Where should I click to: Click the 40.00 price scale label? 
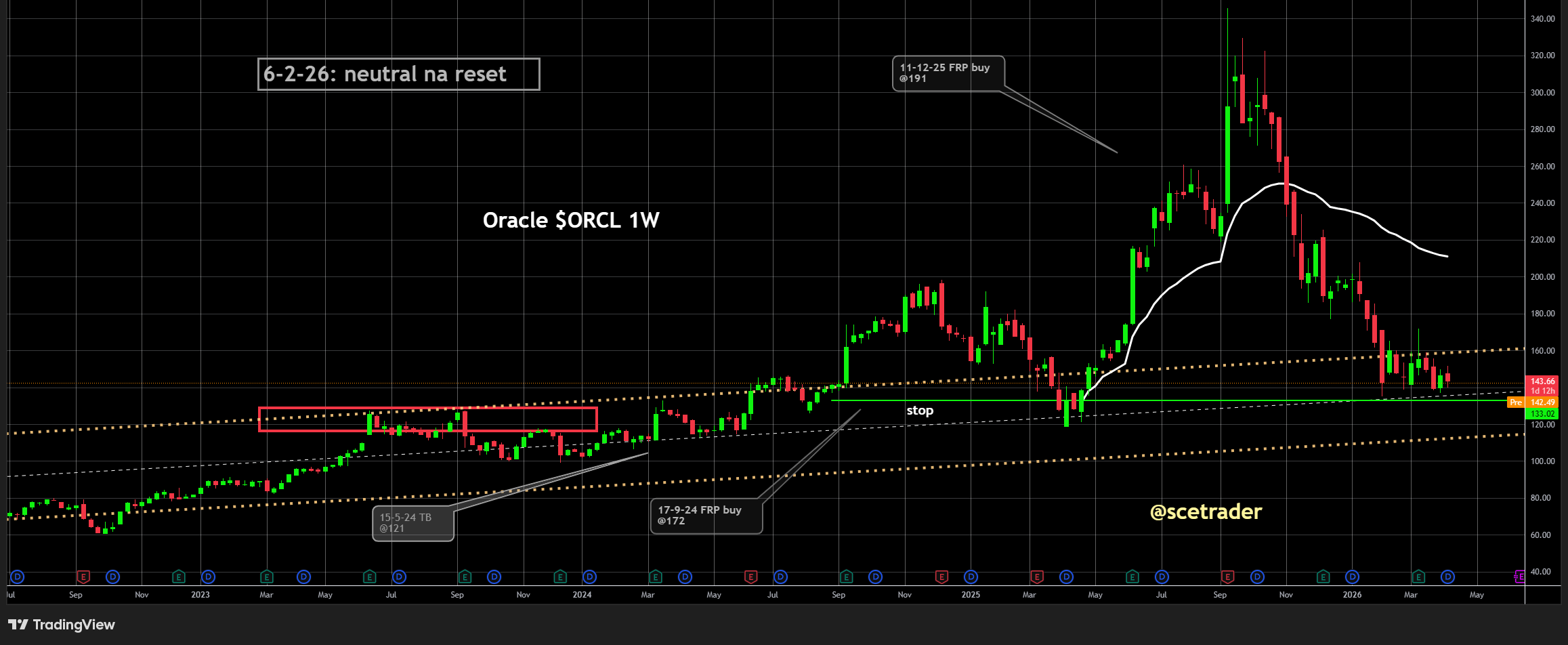[1542, 572]
